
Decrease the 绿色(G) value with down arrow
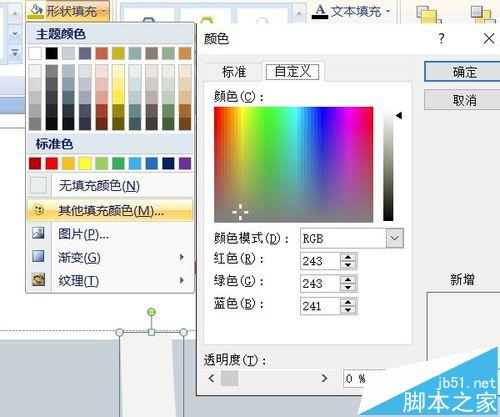click(348, 287)
